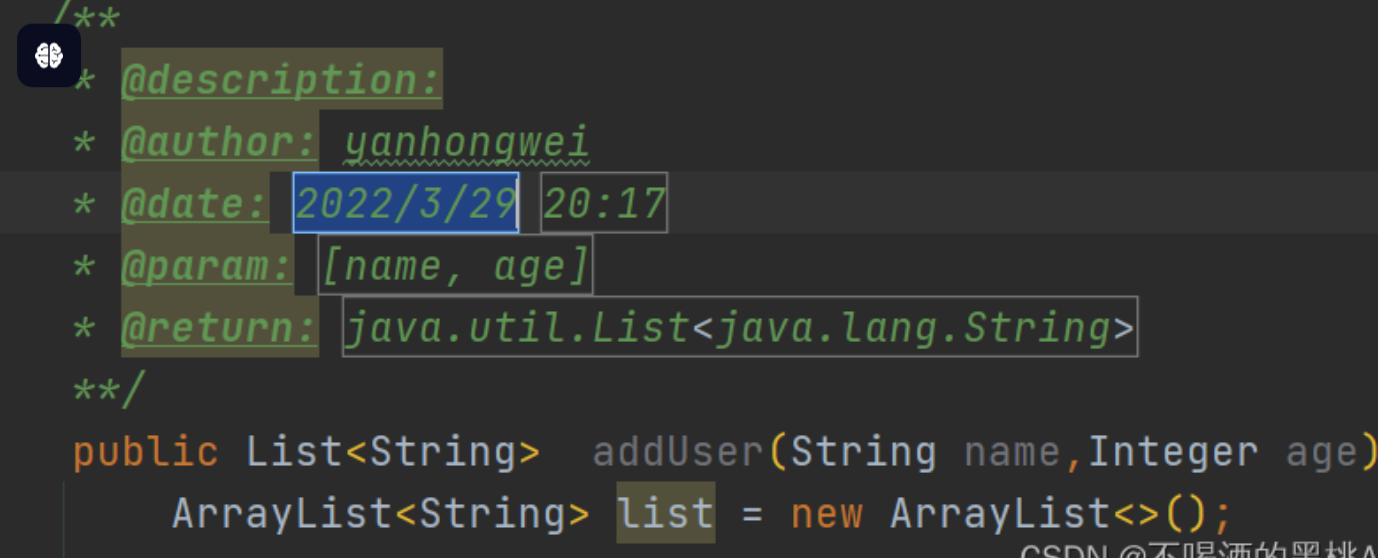Click the @param: Javadoc tag
The width and height of the screenshot is (1378, 558).
[x=207, y=266]
